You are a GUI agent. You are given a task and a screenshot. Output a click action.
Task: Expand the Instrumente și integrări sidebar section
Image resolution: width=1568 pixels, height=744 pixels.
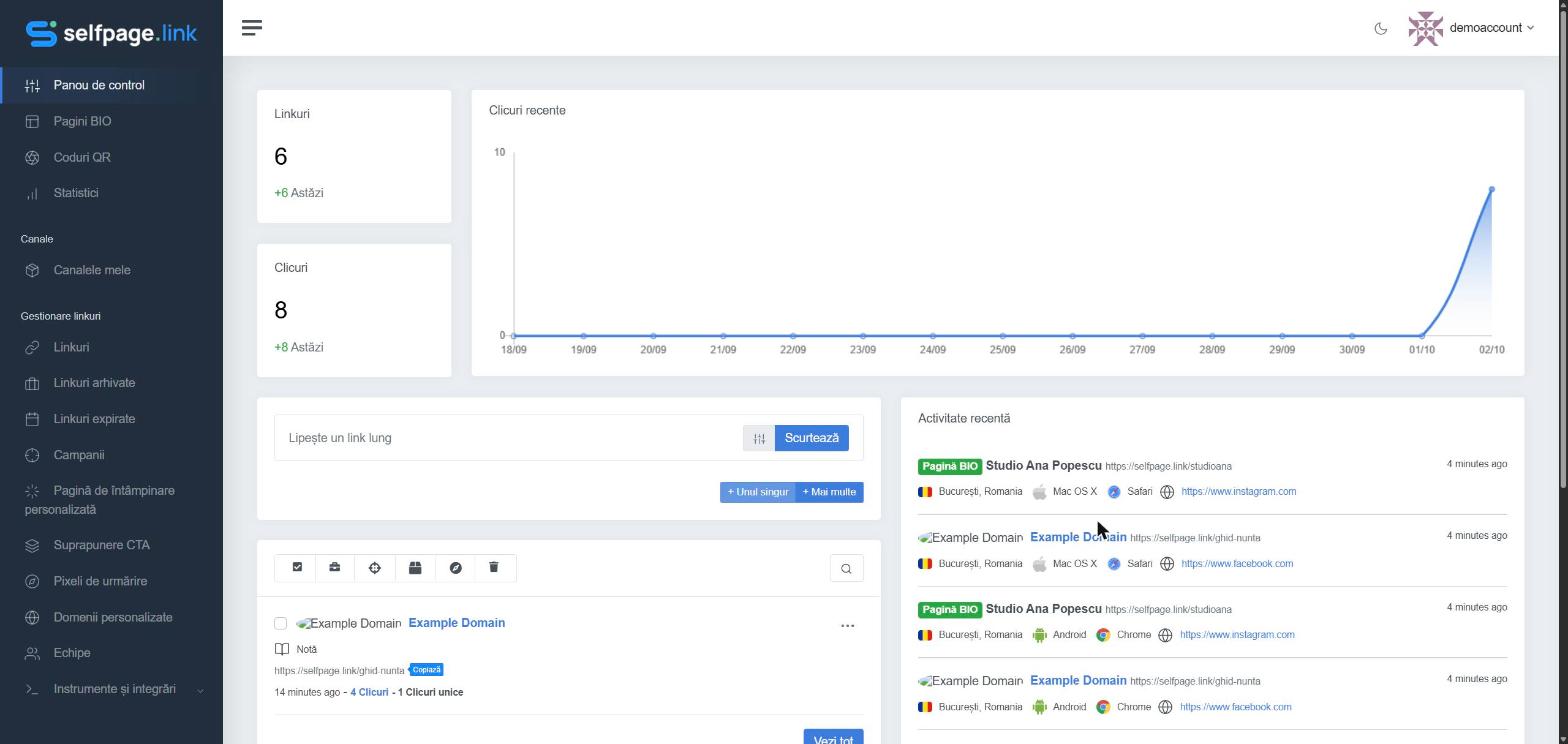pos(112,689)
